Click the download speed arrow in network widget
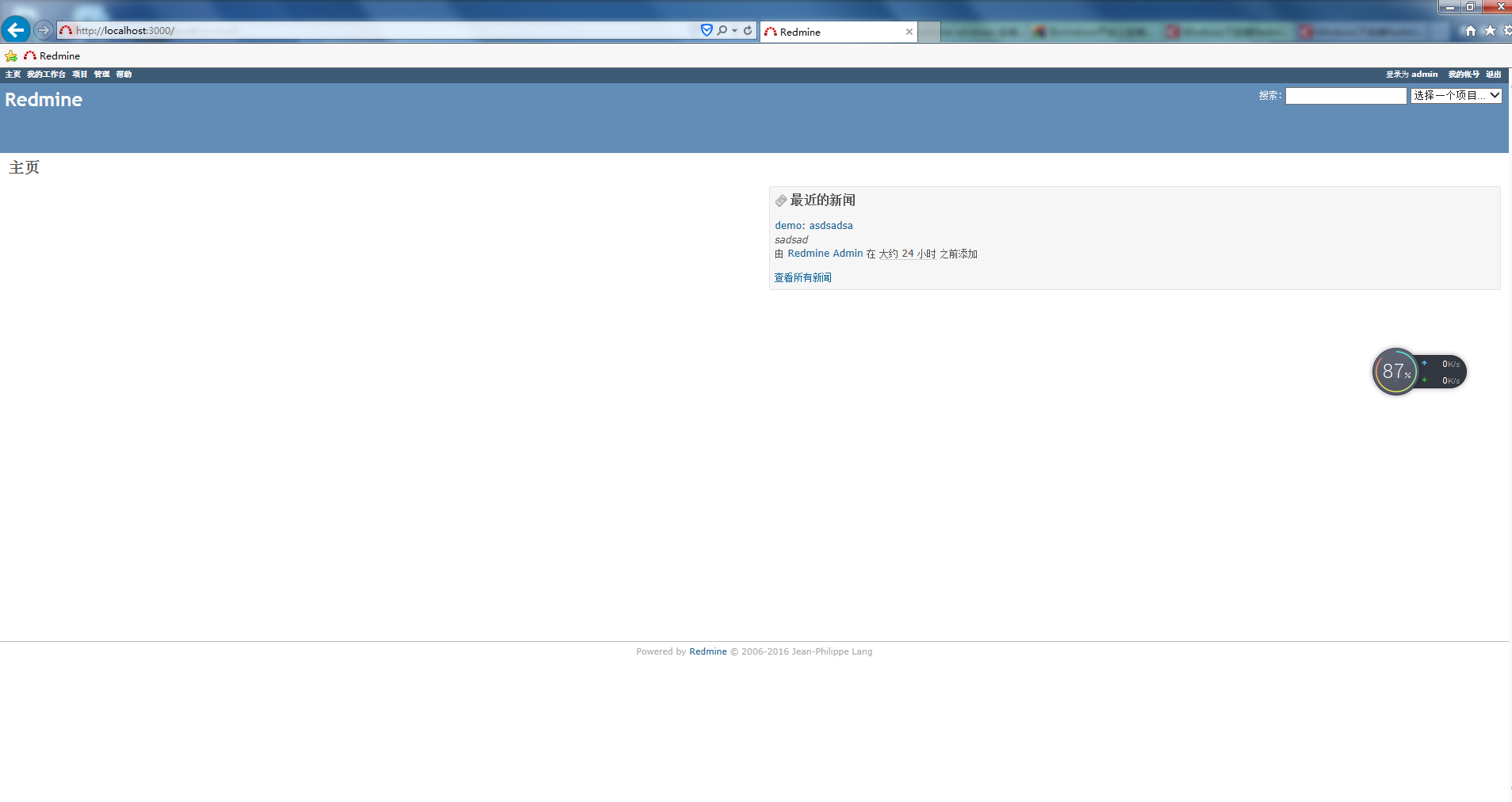The width and height of the screenshot is (1512, 802). 1424,380
